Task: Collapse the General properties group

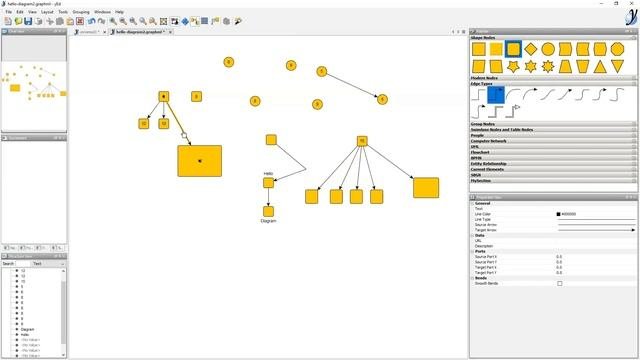Action: (473, 203)
